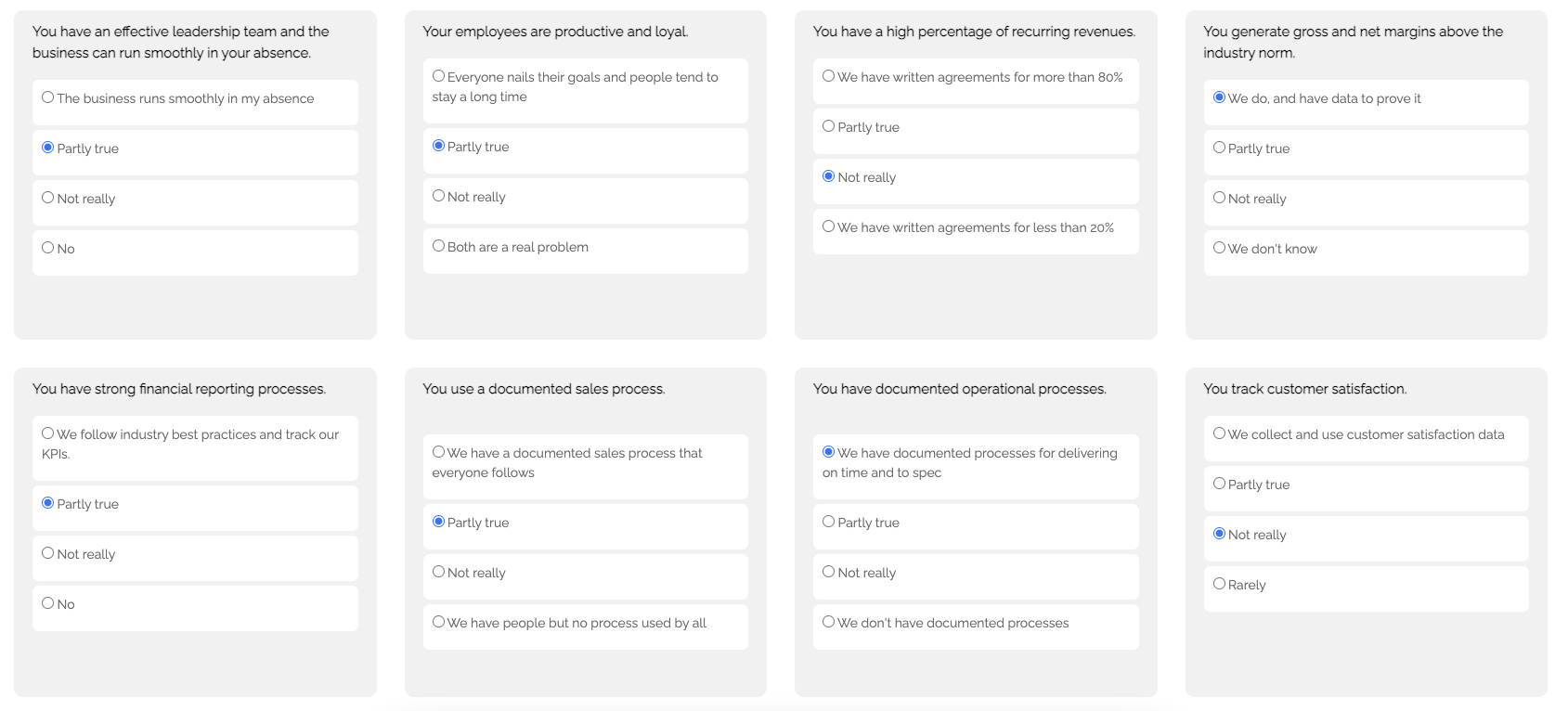1568x711 pixels.
Task: Choose 'Not really' under effective leadership team
Action: pos(48,198)
